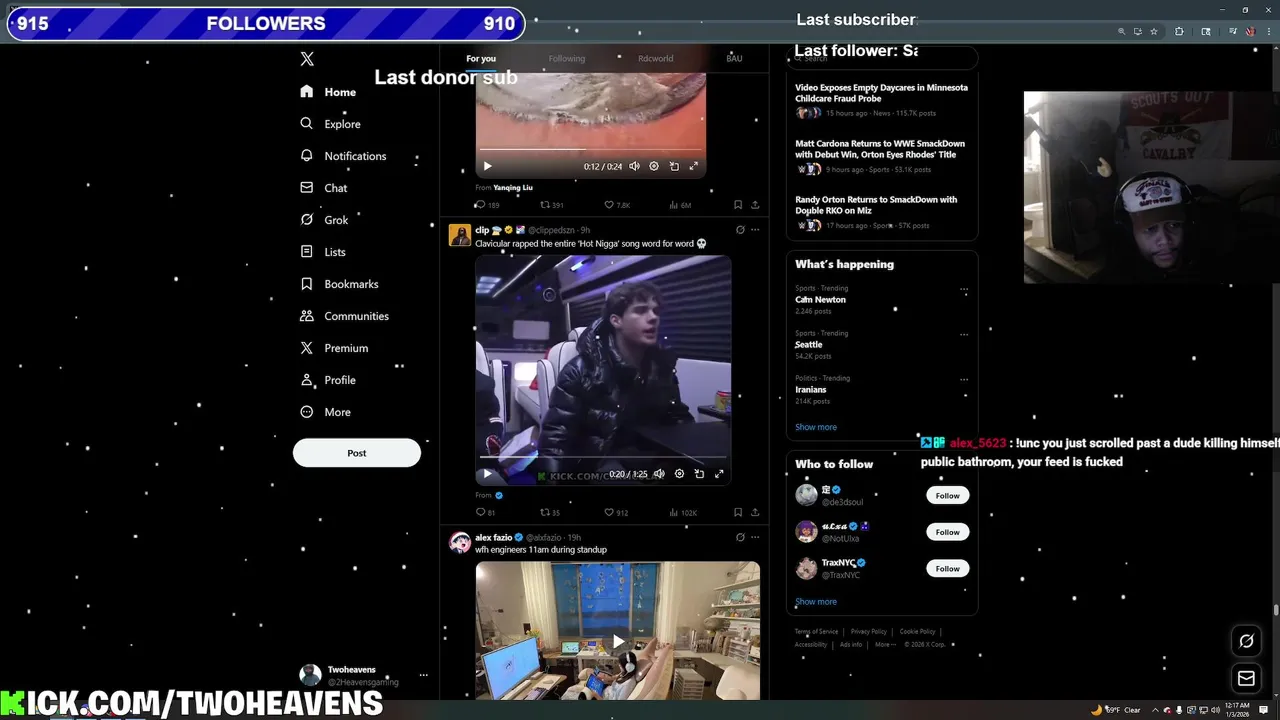
Task: Bookmark the Yanqing Liu video post
Action: [738, 205]
